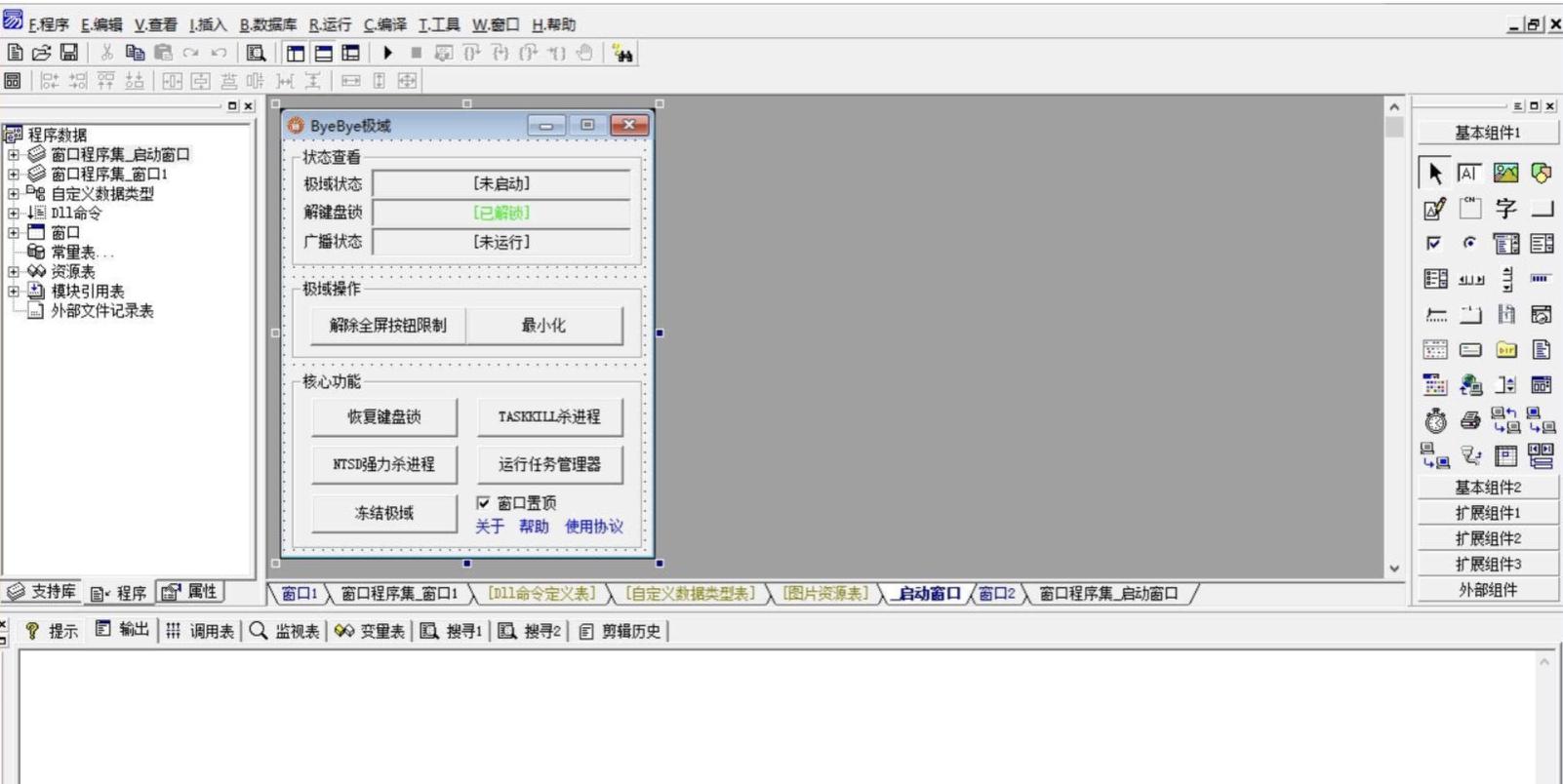Viewport: 1563px width, 784px height.
Task: Select the progress bar component icon
Action: pos(1542,279)
